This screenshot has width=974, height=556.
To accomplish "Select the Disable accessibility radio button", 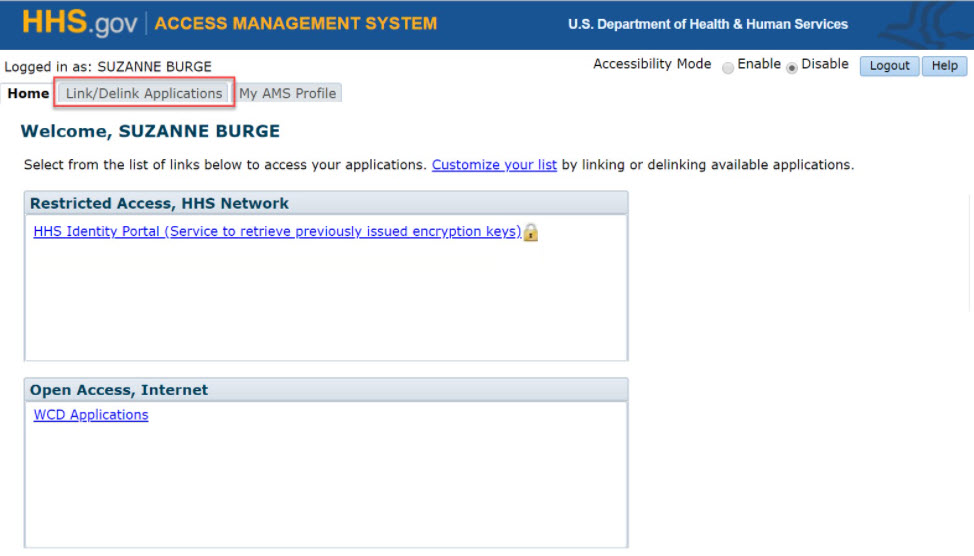I will (792, 67).
